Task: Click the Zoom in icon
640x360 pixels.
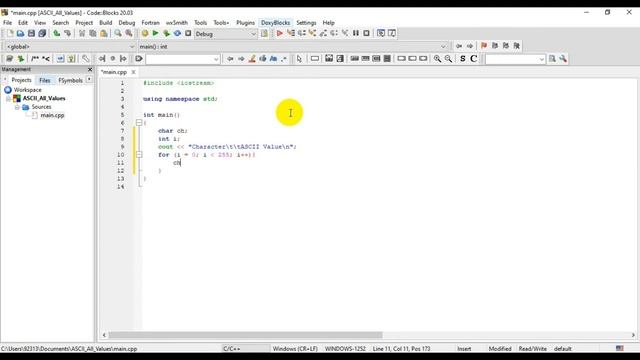Action: click(437, 59)
